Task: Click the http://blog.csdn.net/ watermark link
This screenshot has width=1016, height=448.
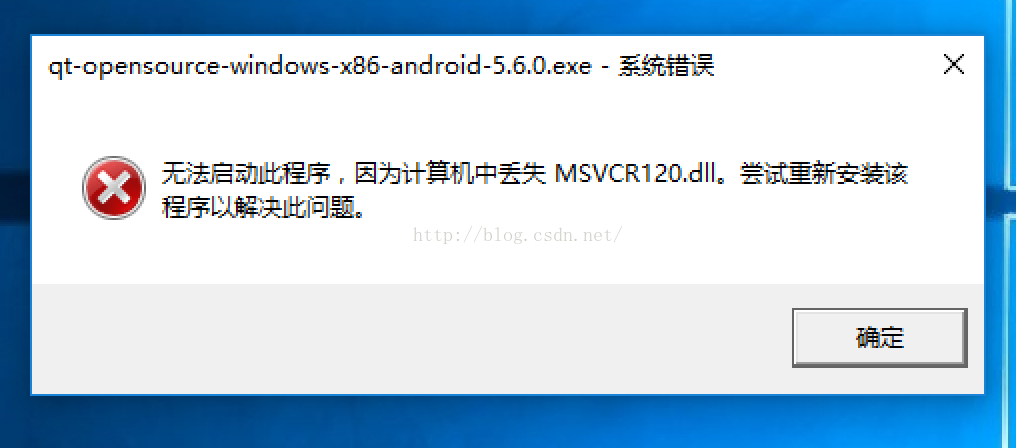Action: (x=518, y=235)
